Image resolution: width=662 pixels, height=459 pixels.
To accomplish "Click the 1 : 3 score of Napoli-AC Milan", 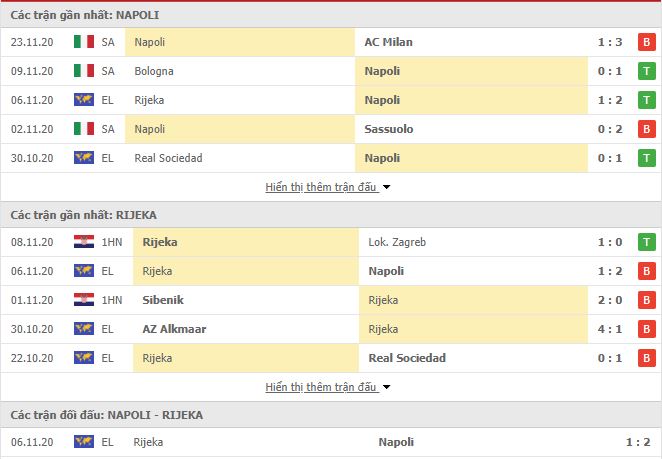I will (610, 42).
